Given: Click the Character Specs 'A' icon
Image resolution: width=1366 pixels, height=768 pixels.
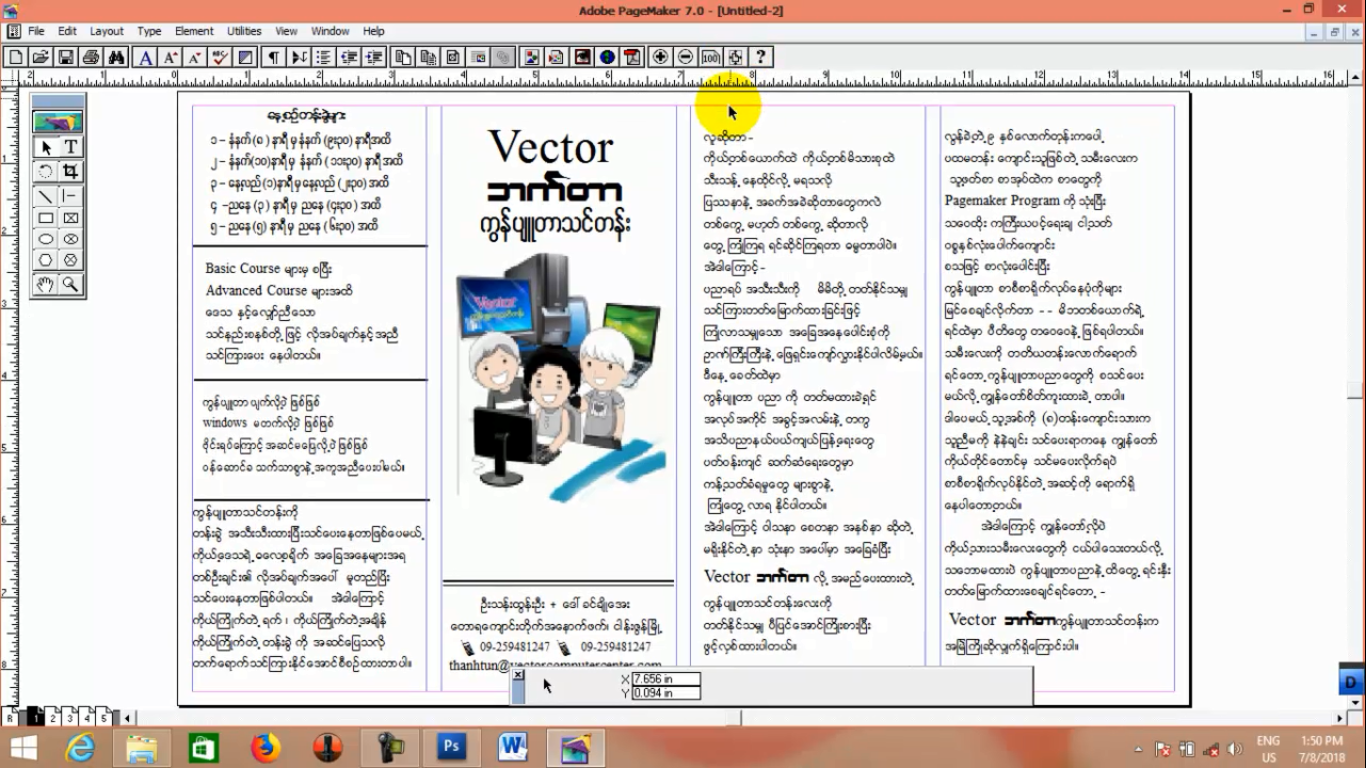Looking at the screenshot, I should (x=146, y=57).
